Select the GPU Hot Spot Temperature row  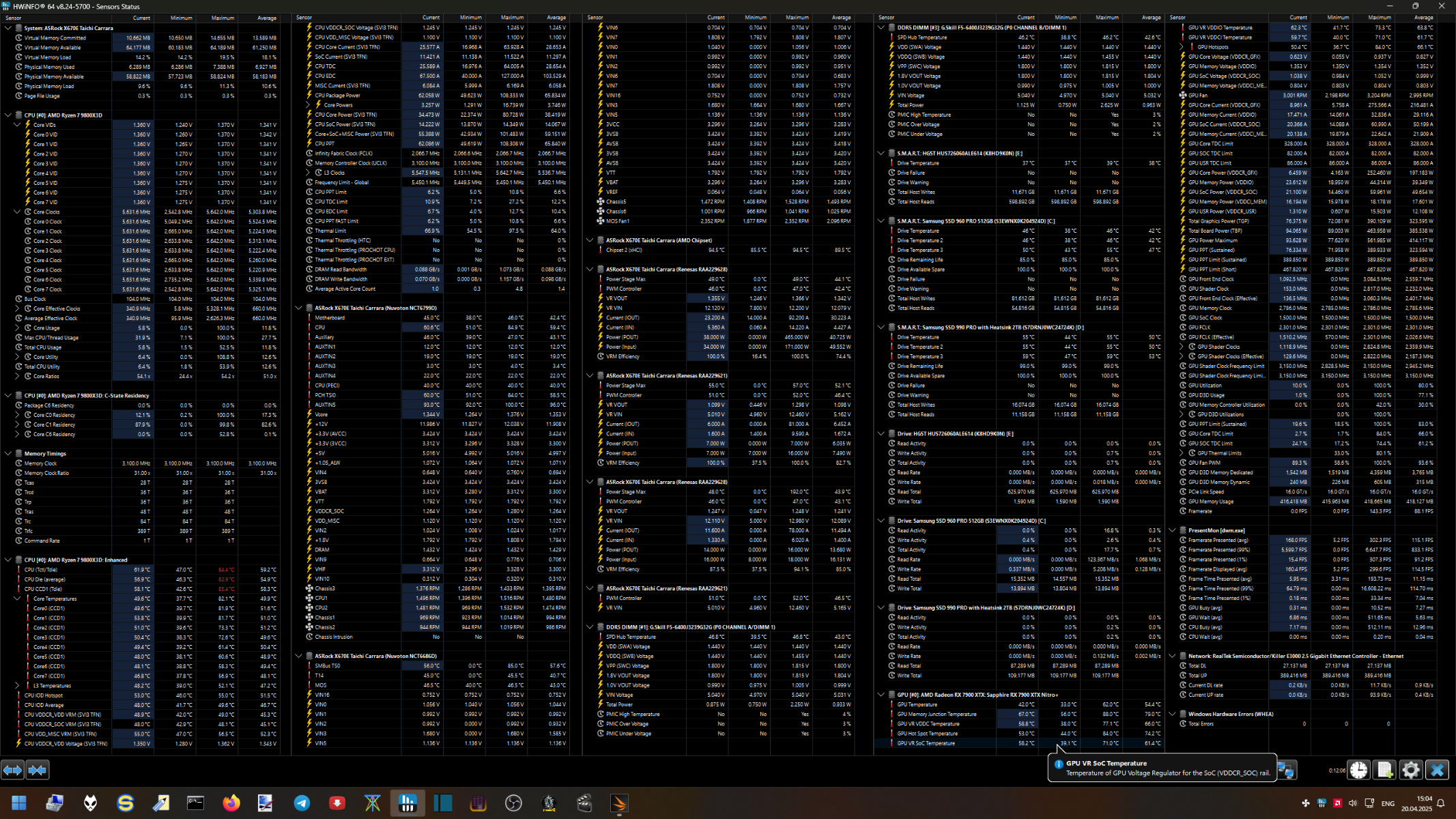click(928, 734)
